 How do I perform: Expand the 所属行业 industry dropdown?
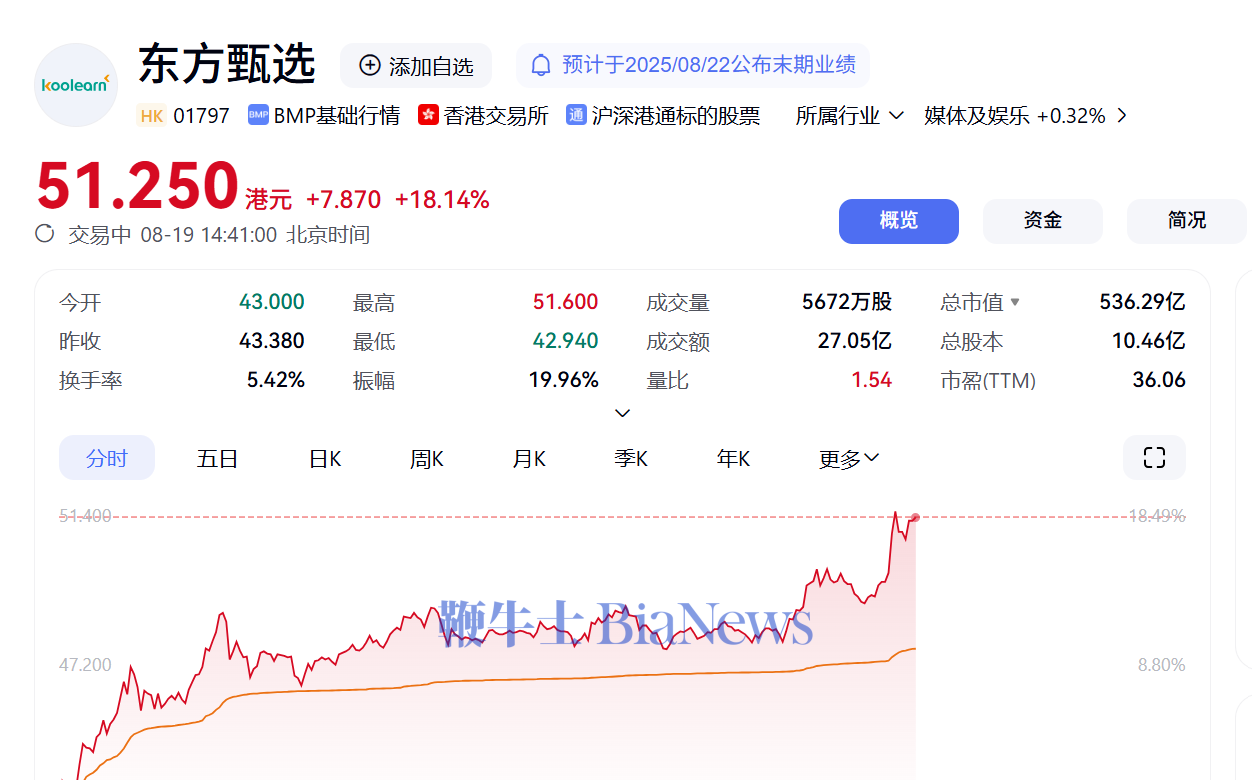850,116
